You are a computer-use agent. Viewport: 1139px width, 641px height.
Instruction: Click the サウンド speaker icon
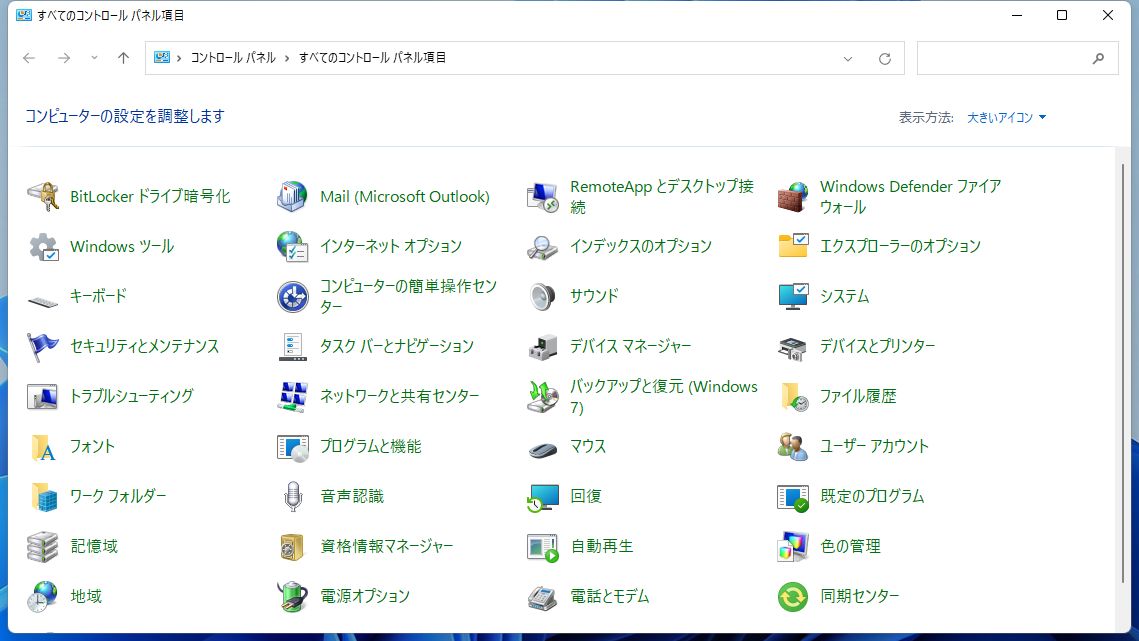tap(543, 297)
